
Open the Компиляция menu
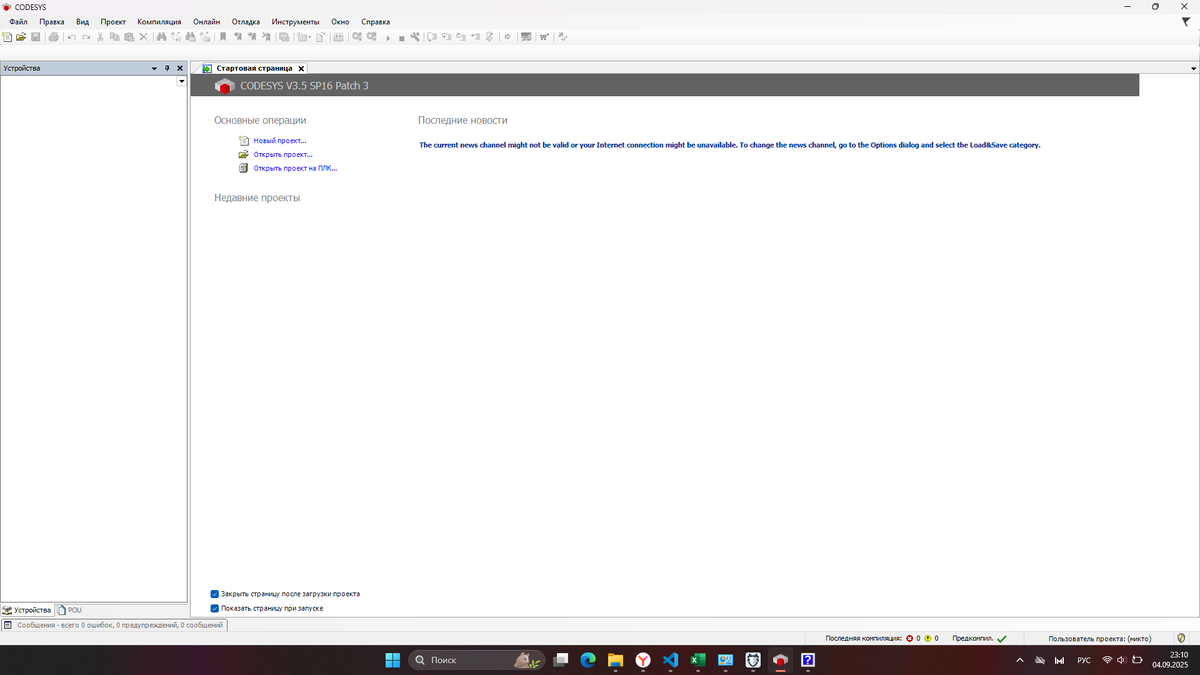pyautogui.click(x=159, y=21)
